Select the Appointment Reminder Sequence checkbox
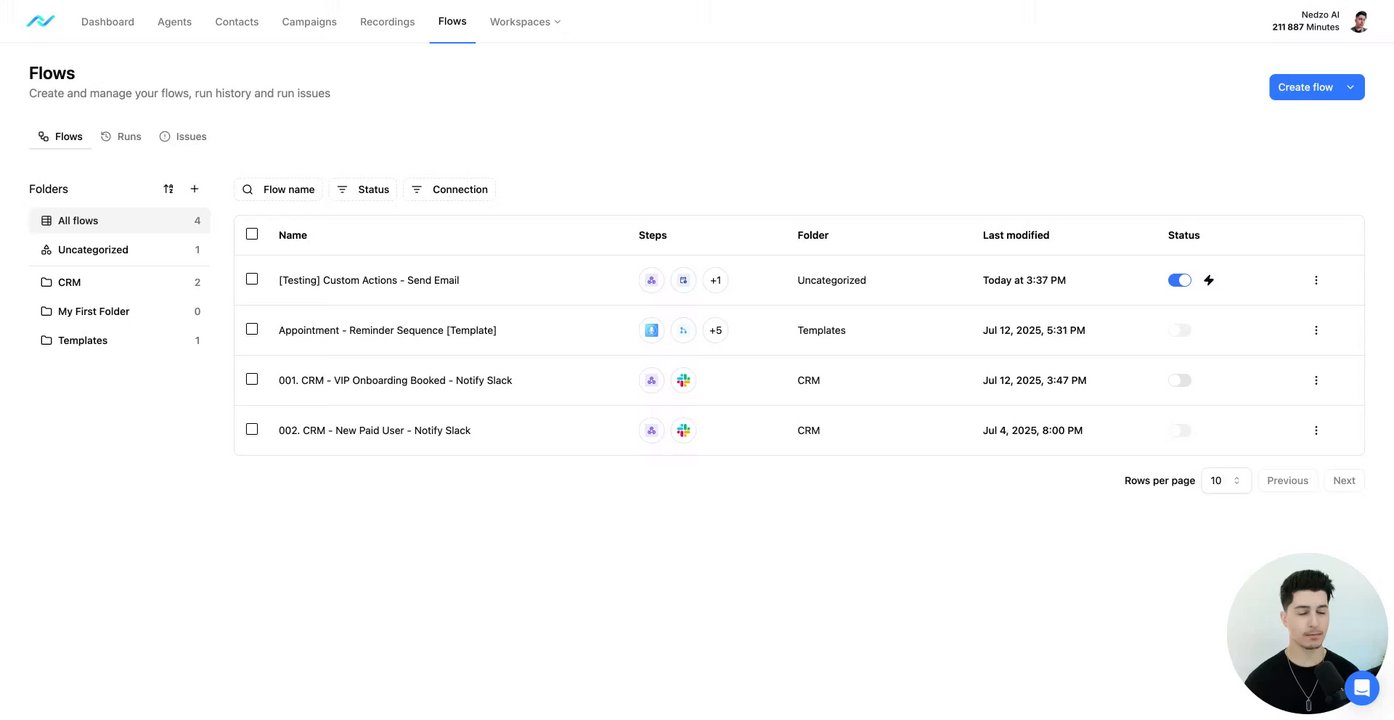This screenshot has width=1394, height=720. point(252,330)
